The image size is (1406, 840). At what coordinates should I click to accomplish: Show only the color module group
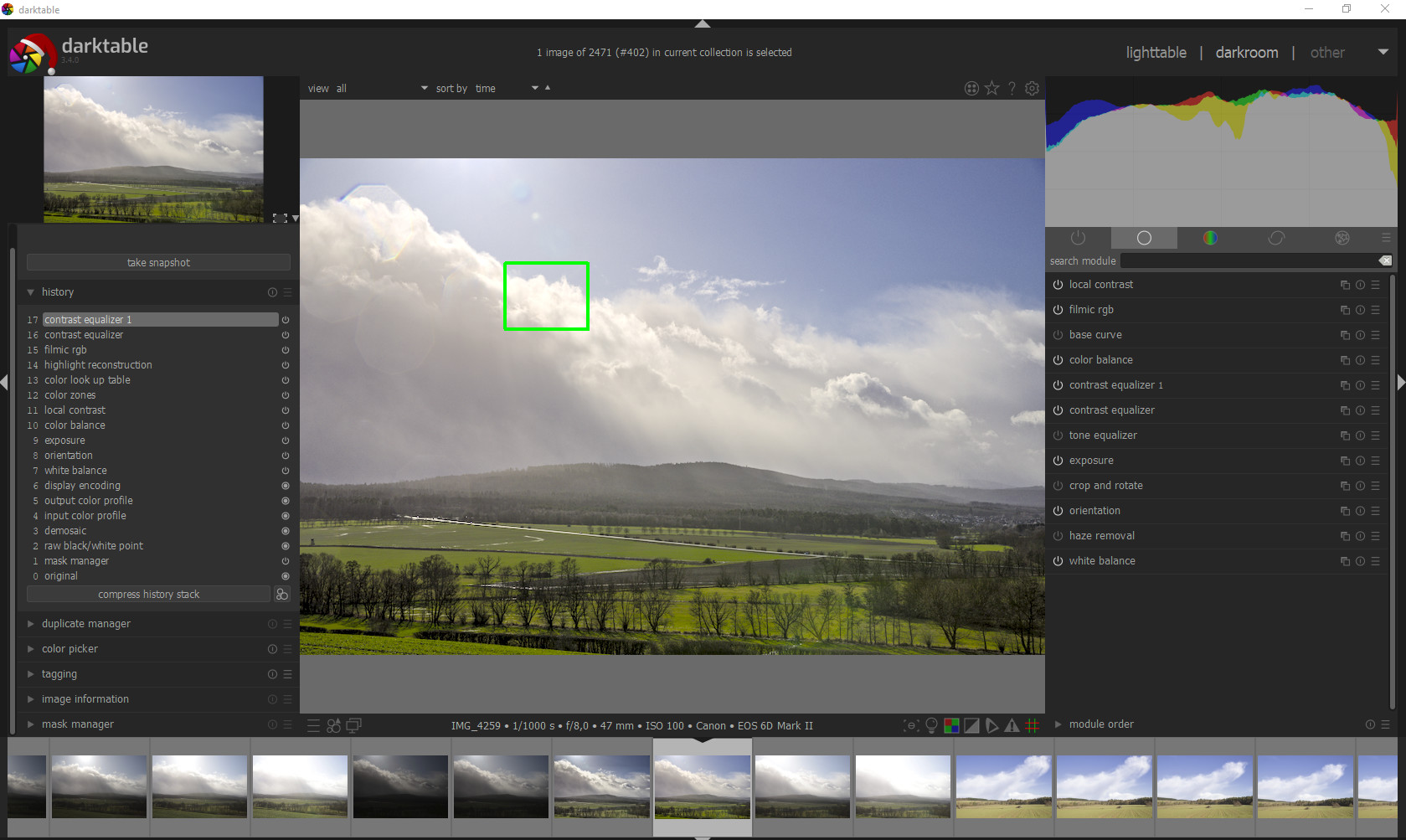pos(1209,238)
